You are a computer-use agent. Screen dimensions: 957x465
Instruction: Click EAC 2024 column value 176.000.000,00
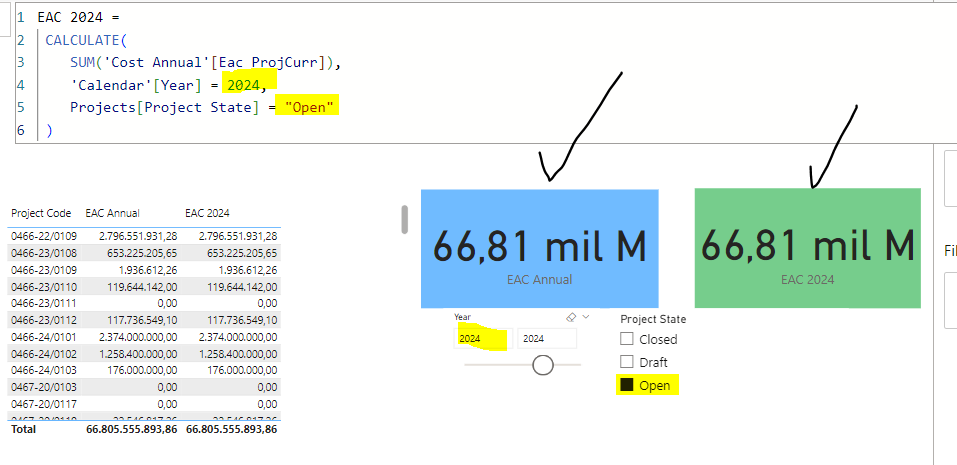click(x=242, y=370)
